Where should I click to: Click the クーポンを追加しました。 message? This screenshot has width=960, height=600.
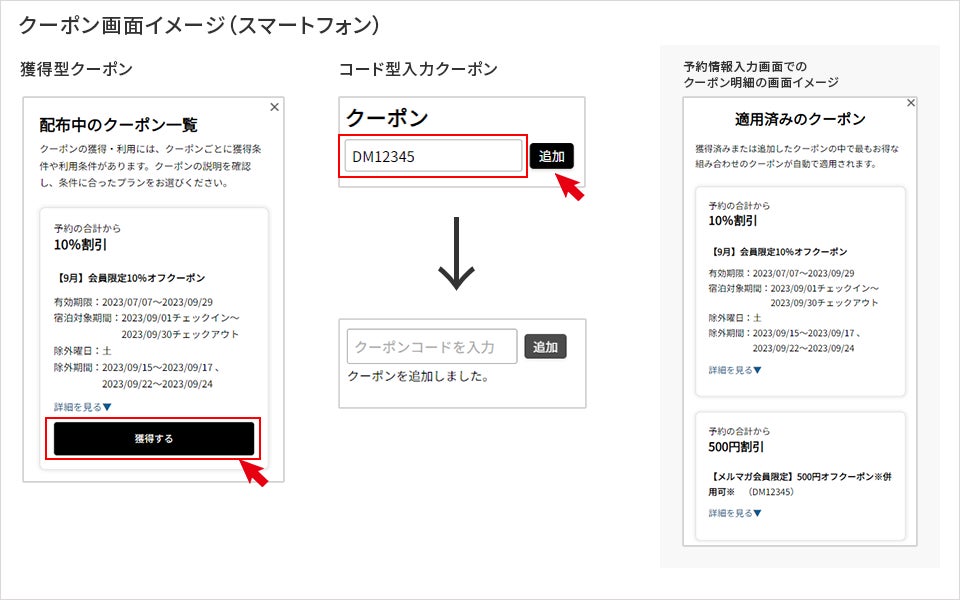(x=419, y=376)
